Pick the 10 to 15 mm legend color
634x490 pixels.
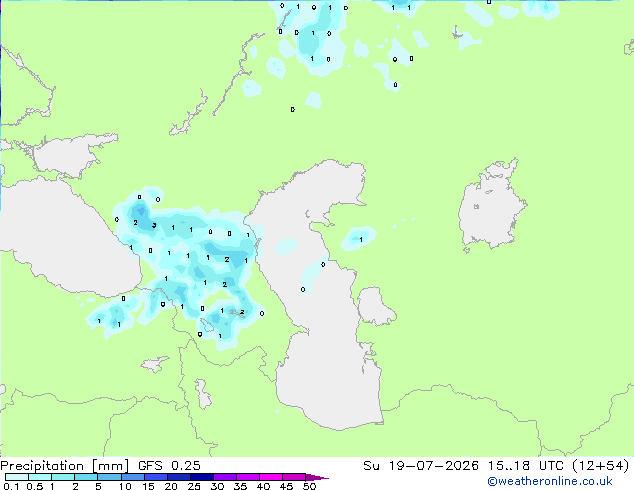click(x=133, y=477)
